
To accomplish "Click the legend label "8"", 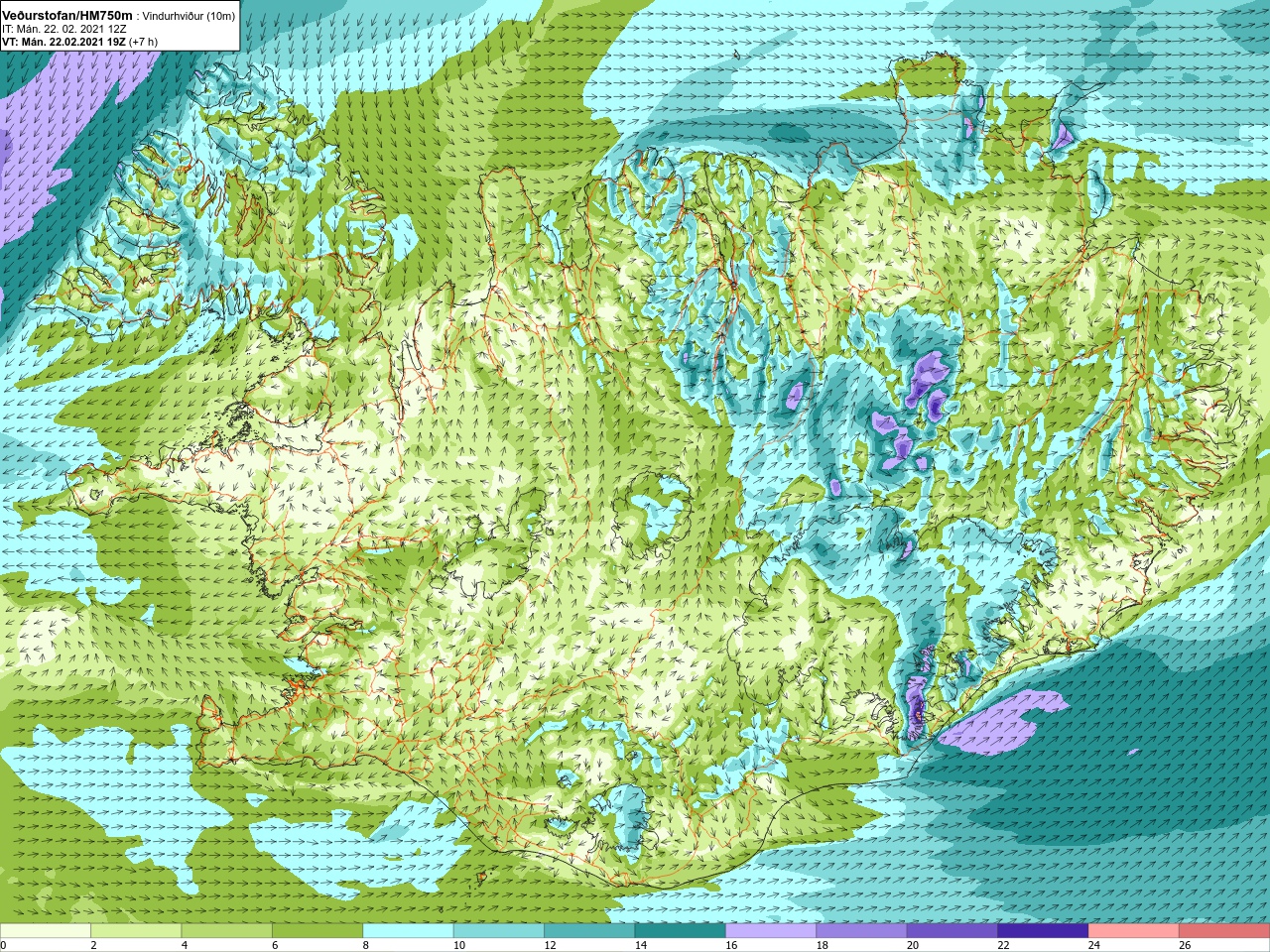I will click(x=365, y=946).
